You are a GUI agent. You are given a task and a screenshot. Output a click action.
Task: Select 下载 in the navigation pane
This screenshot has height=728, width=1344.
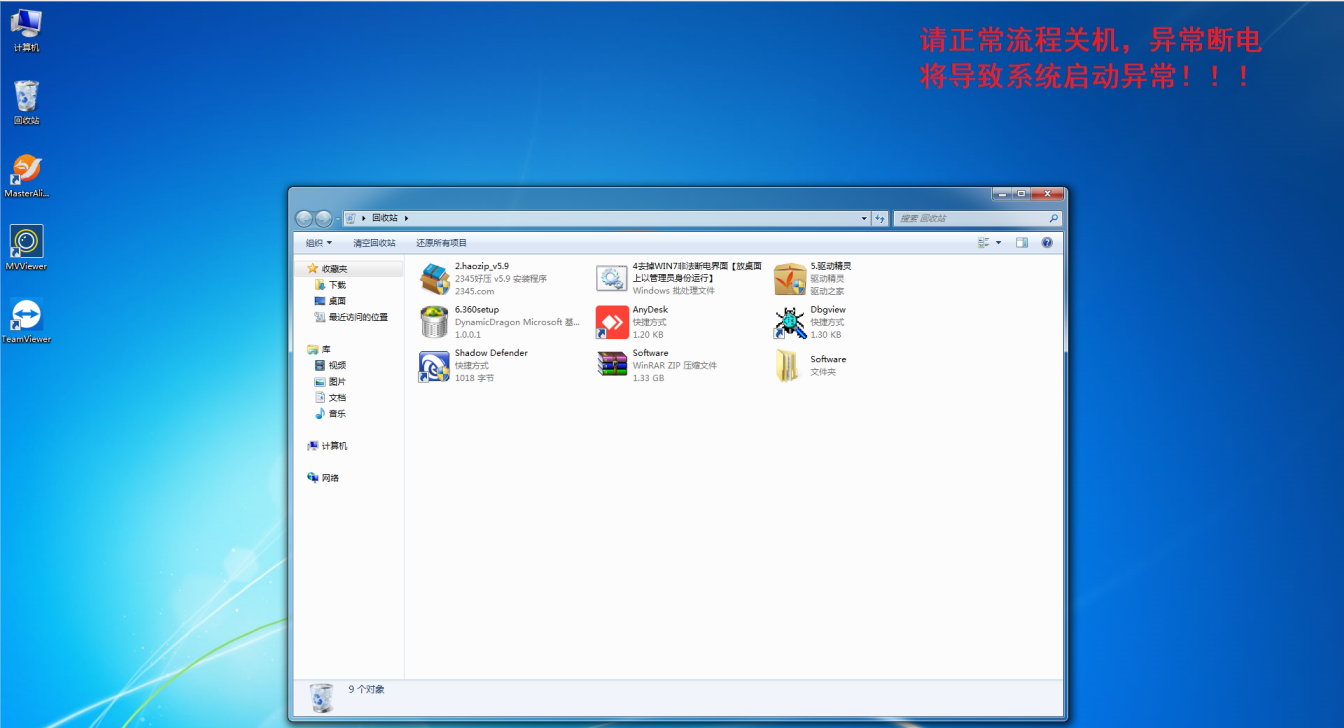(x=337, y=285)
